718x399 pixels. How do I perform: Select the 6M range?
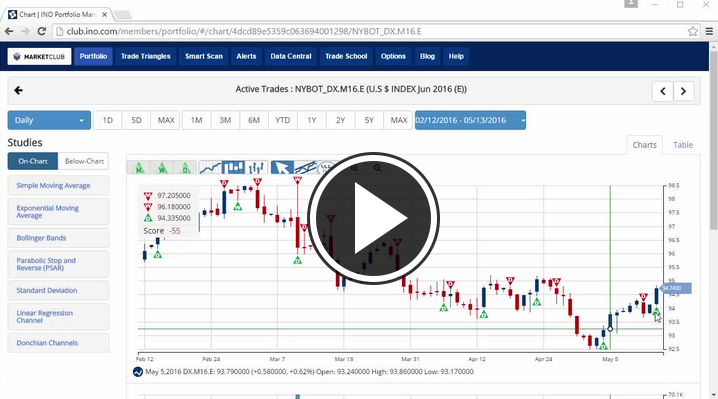coord(254,120)
